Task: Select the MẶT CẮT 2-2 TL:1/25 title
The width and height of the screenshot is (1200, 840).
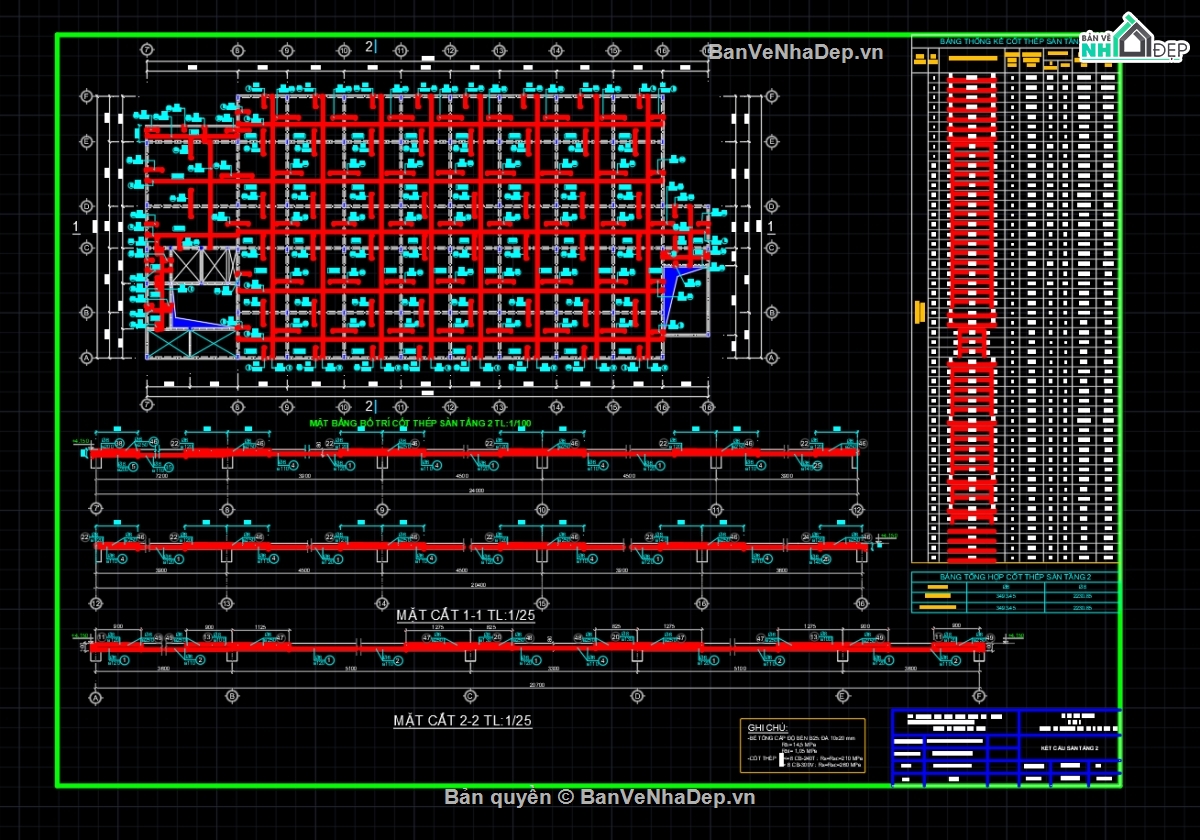Action: click(462, 721)
